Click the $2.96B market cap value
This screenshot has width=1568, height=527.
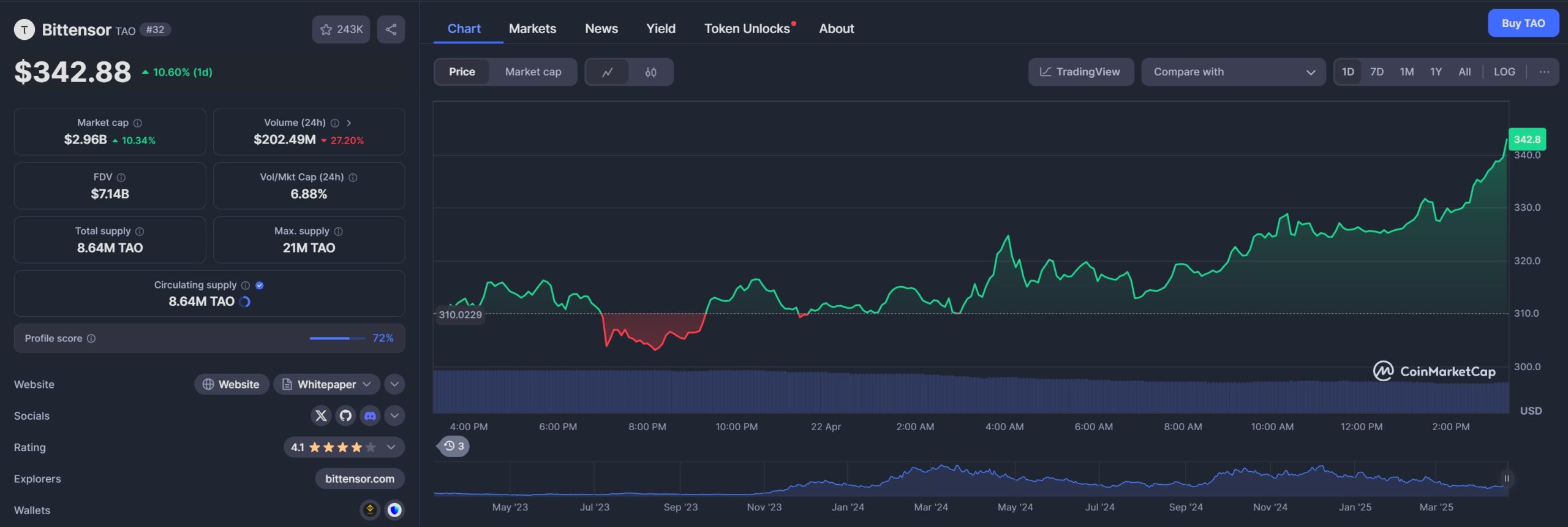click(x=86, y=140)
